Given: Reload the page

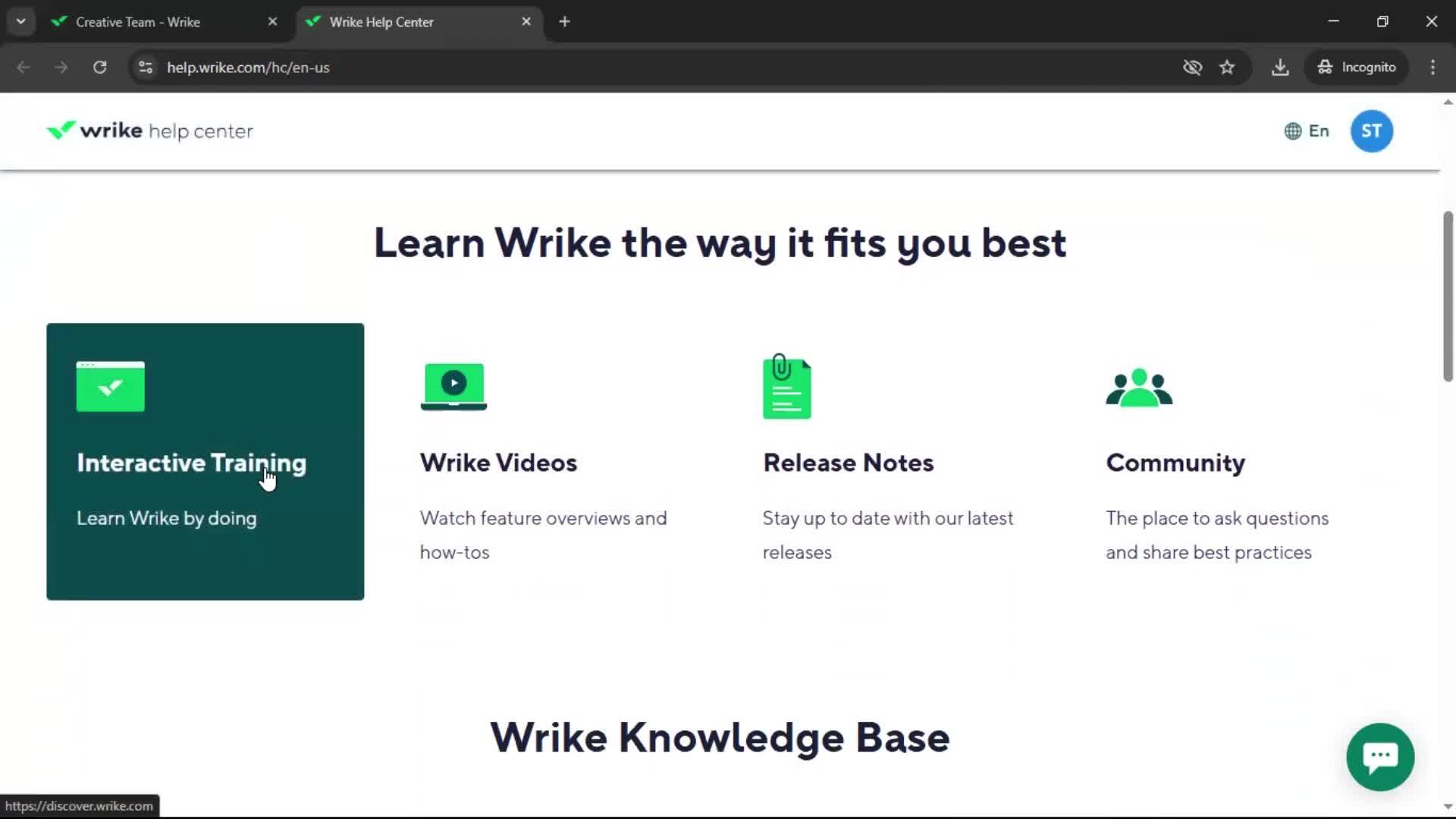Looking at the screenshot, I should tap(99, 67).
